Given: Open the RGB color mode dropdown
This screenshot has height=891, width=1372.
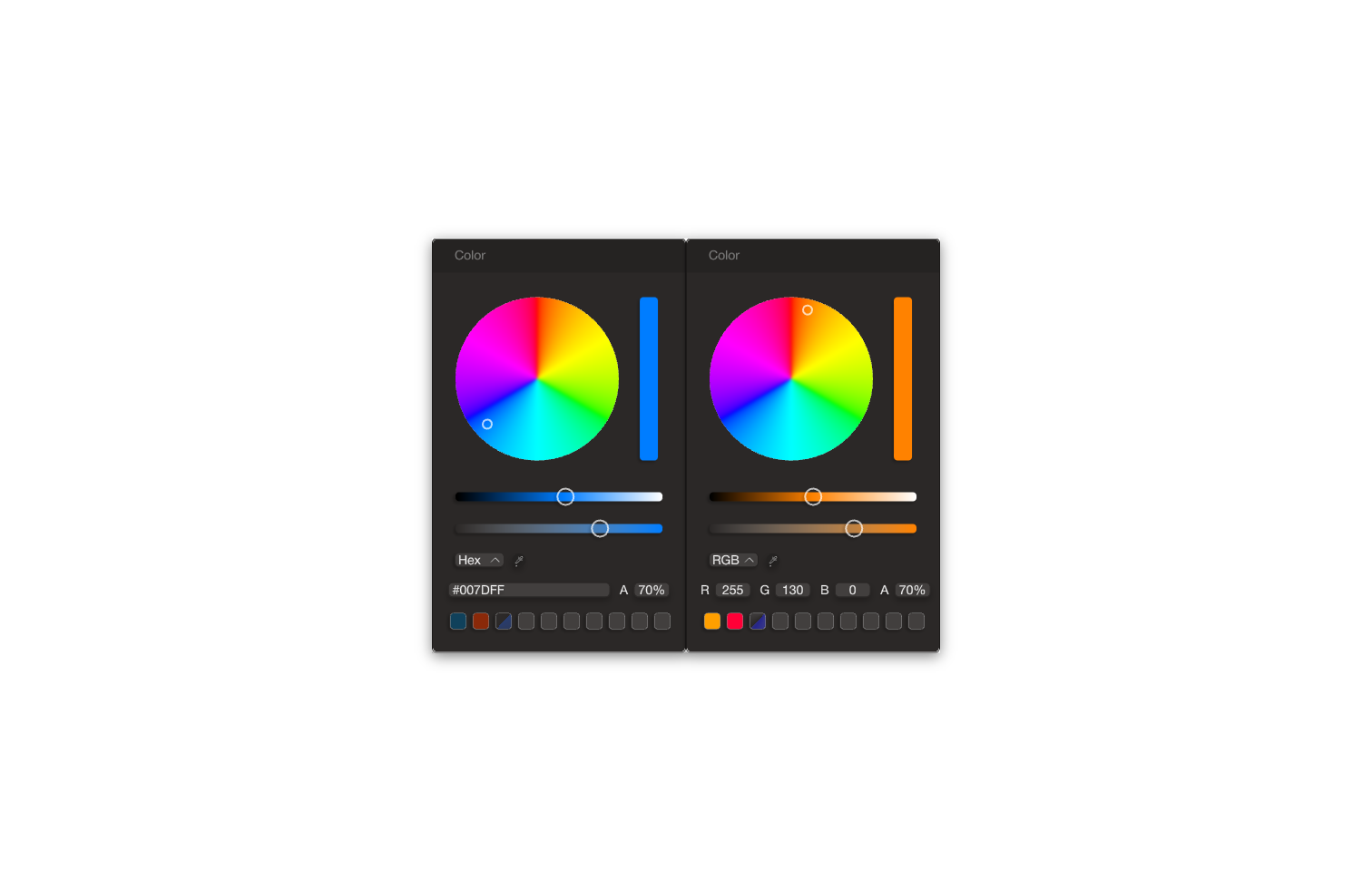Looking at the screenshot, I should (732, 561).
